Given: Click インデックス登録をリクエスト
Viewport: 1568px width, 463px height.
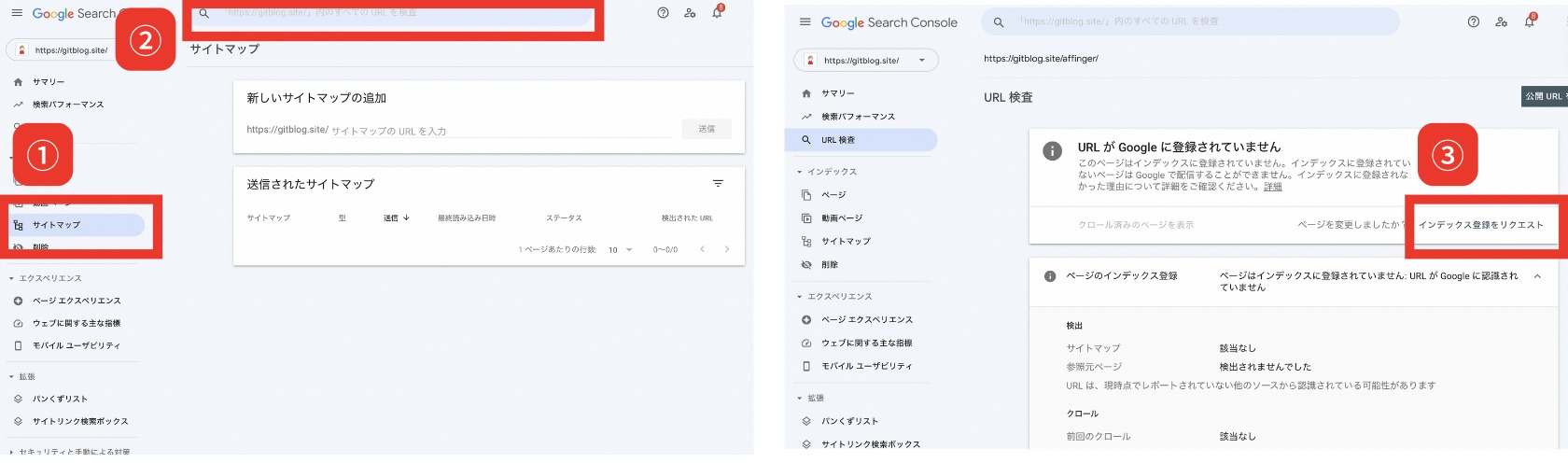Looking at the screenshot, I should coord(1480,225).
